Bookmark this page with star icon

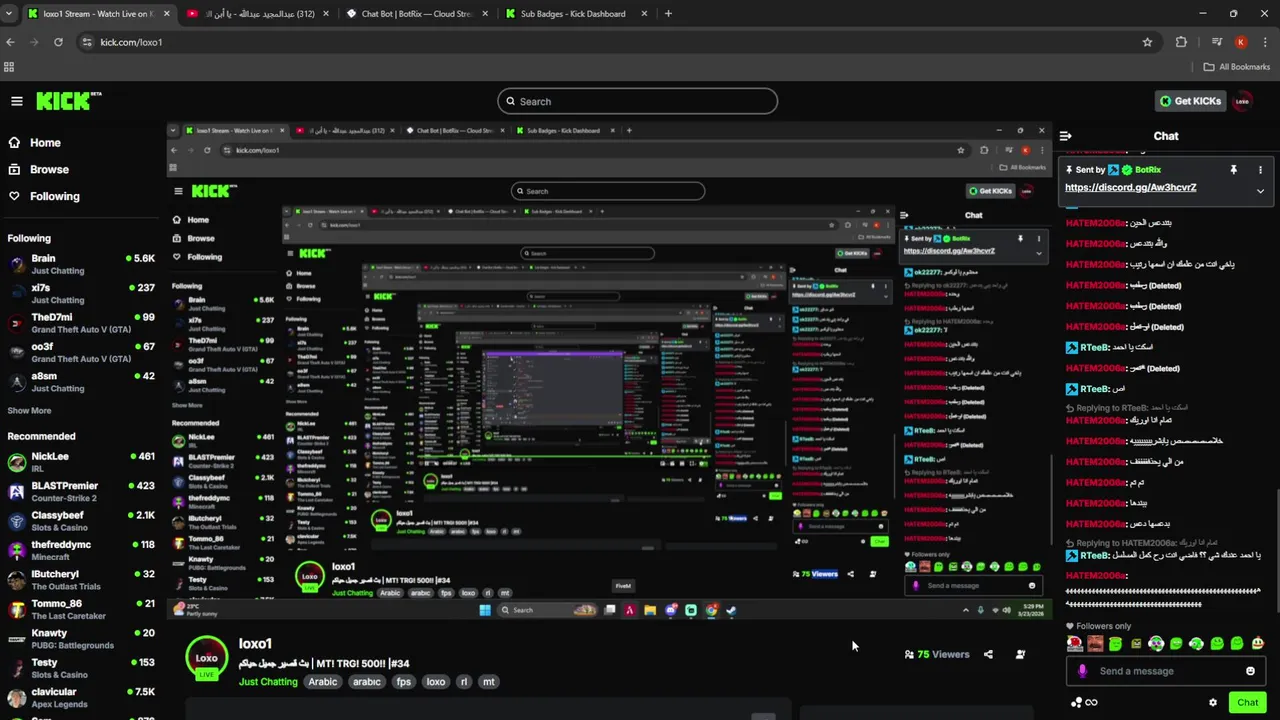(x=1147, y=42)
